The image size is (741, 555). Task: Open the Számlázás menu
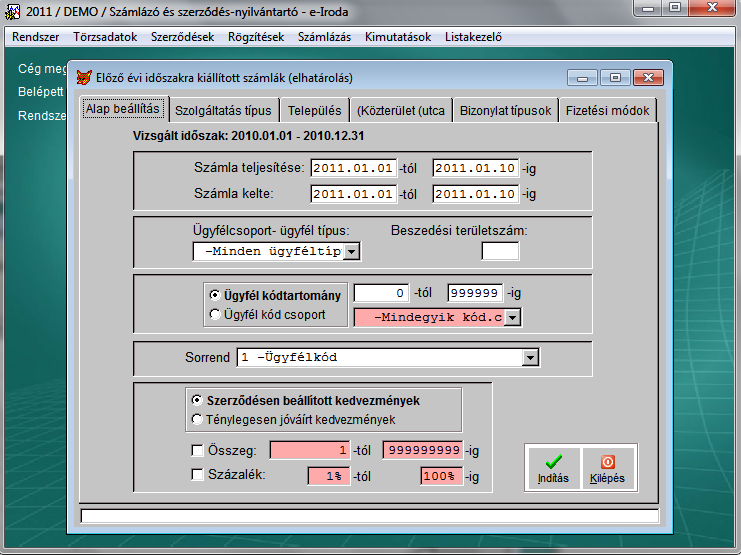coord(324,37)
